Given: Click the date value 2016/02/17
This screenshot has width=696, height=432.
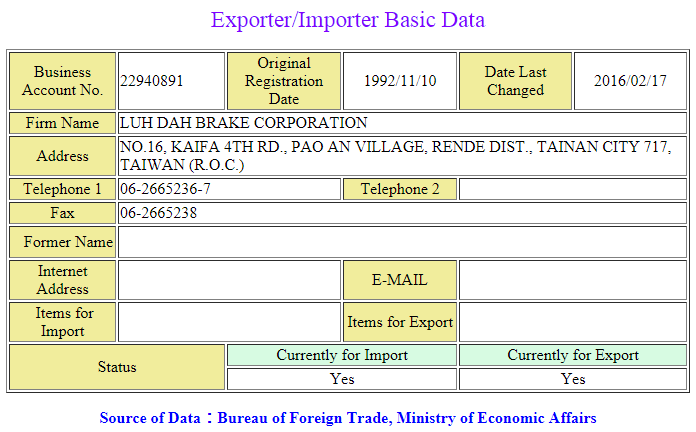Looking at the screenshot, I should pos(630,81).
